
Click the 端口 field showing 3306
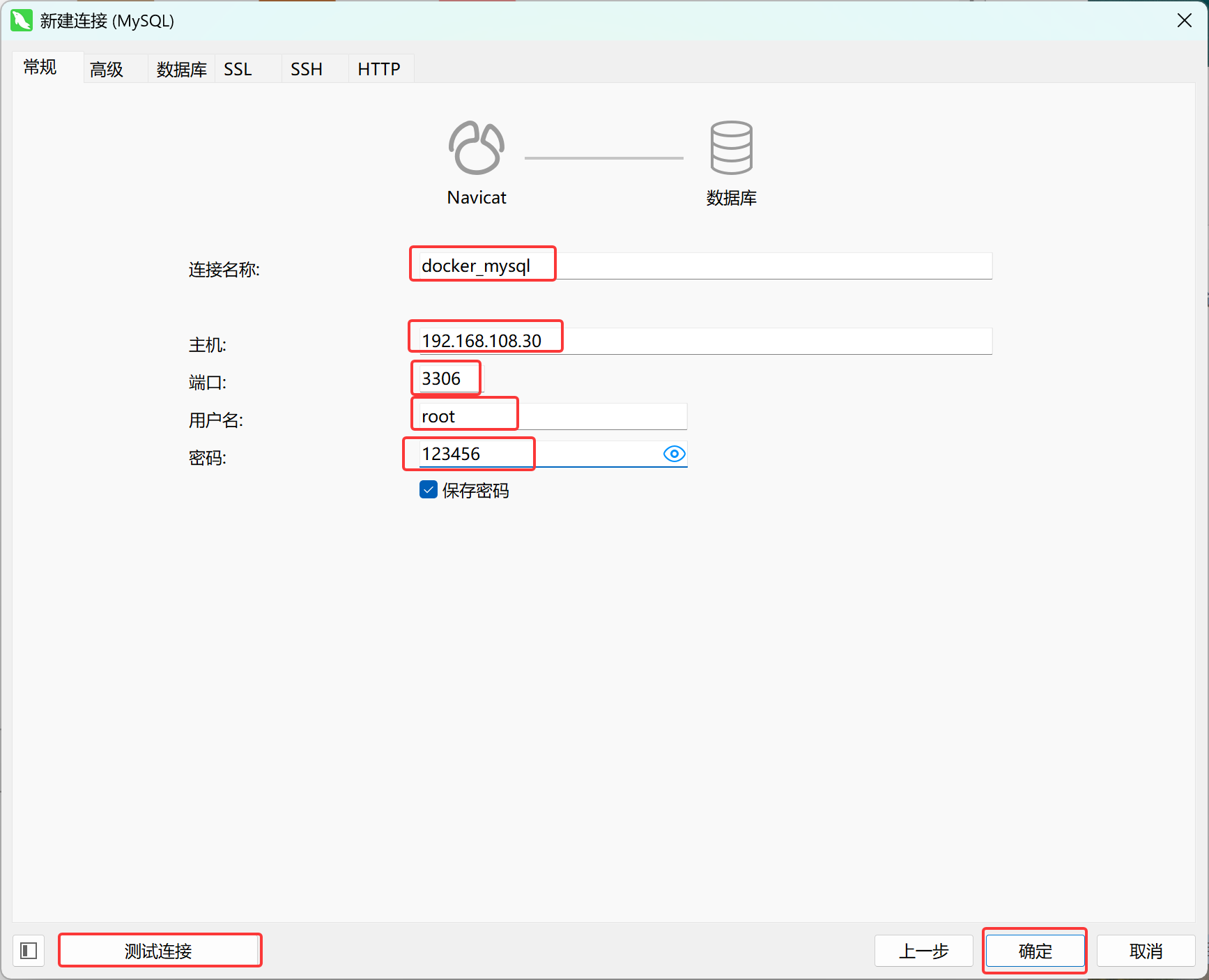(450, 378)
